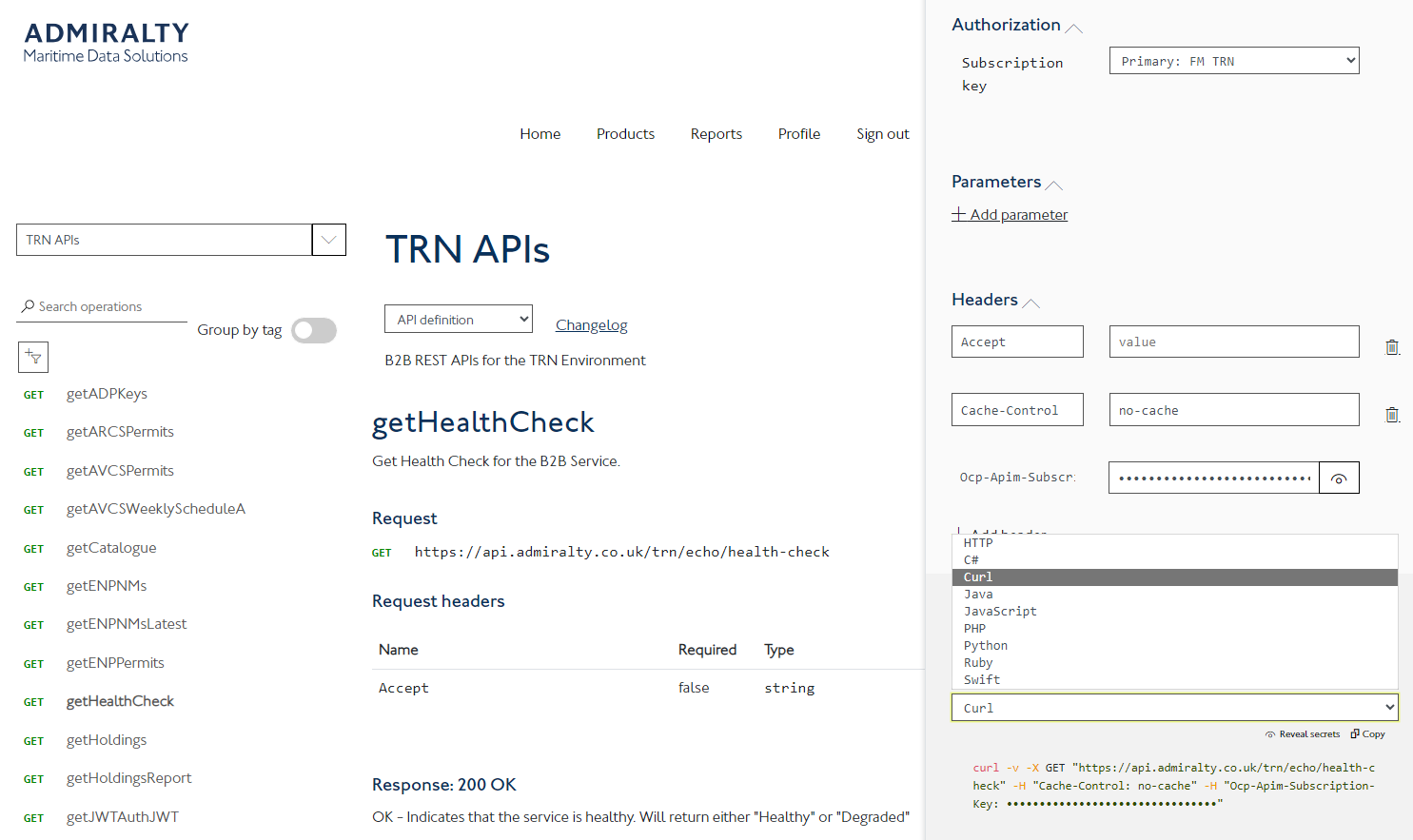Open the Products navigation item
The image size is (1413, 840).
(x=625, y=134)
